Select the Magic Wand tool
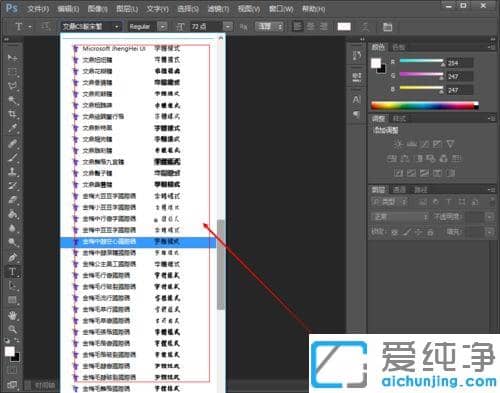 click(13, 100)
